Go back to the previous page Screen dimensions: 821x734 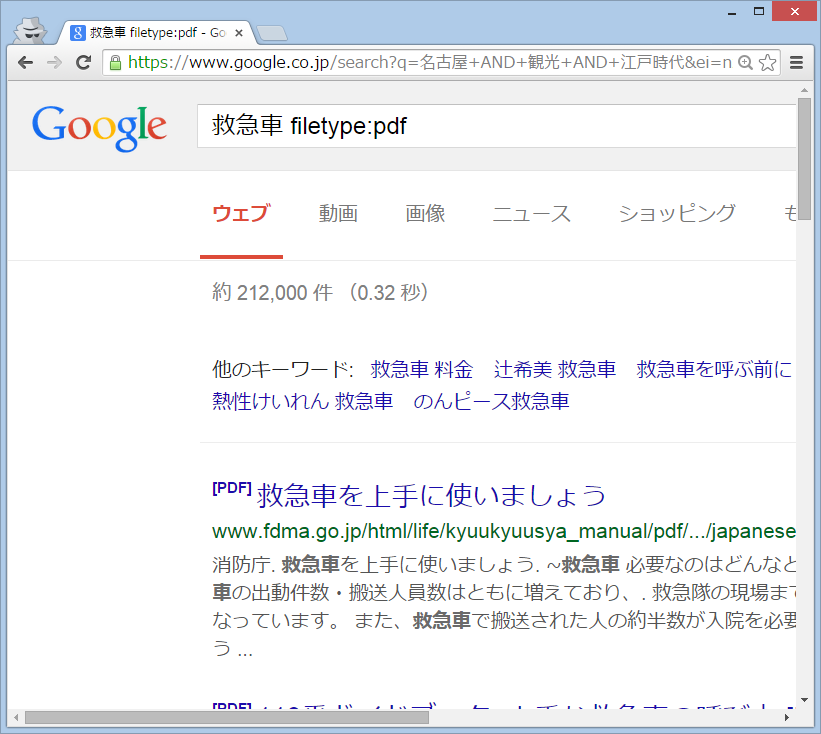click(25, 63)
